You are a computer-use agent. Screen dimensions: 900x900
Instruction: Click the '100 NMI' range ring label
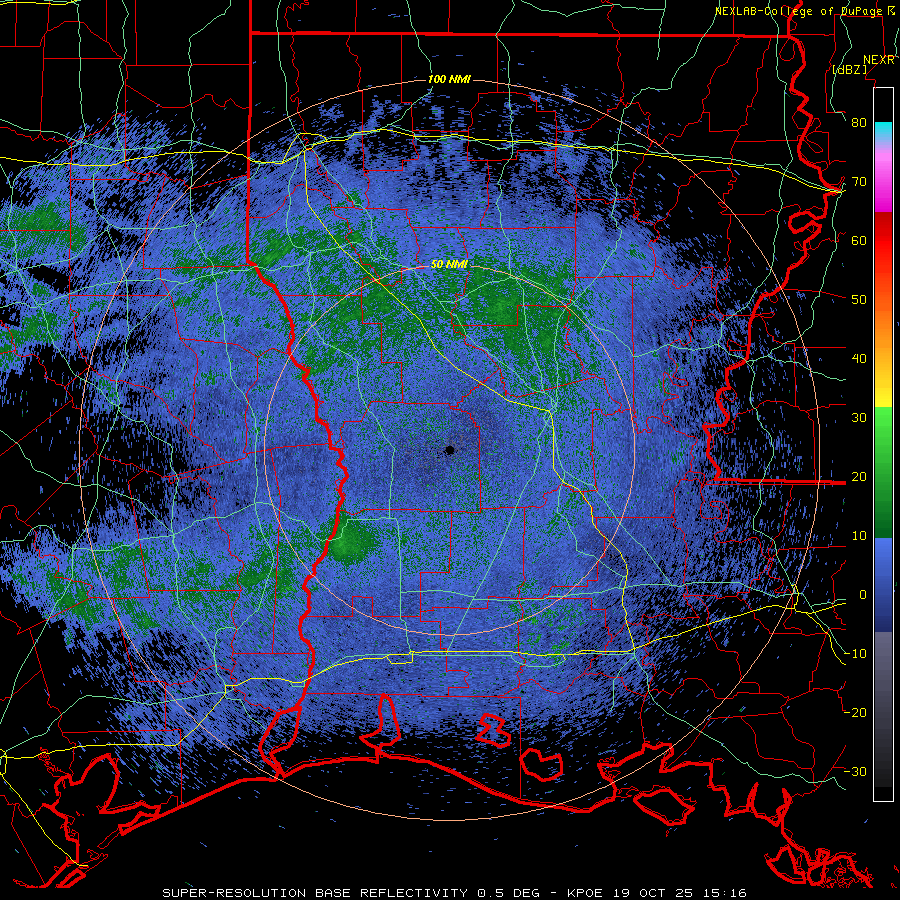449,79
